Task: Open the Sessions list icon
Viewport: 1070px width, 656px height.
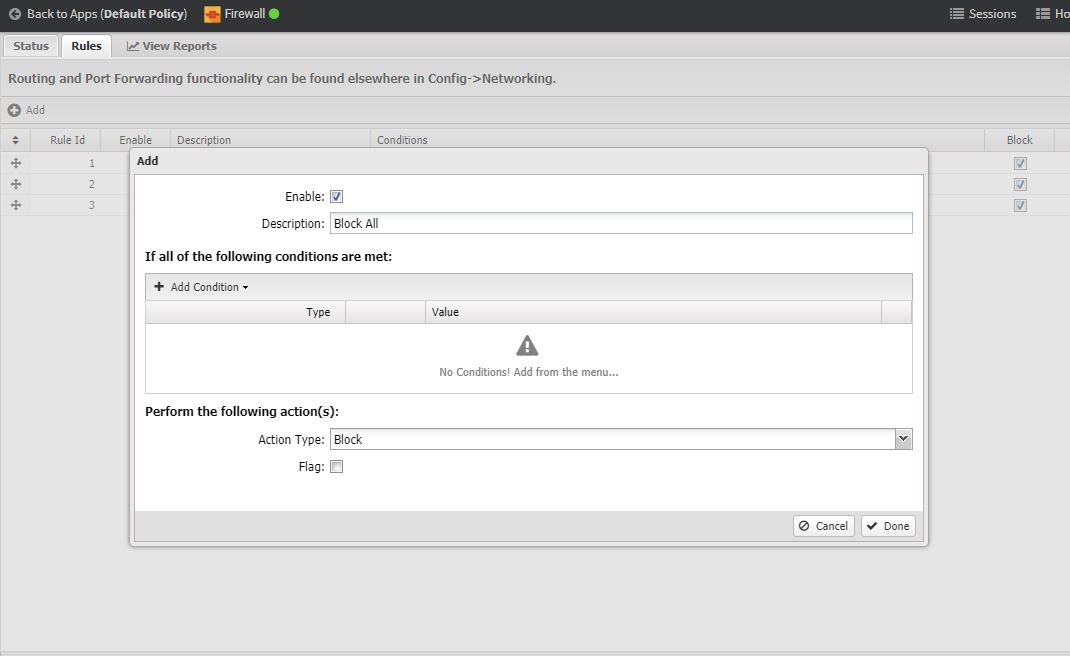Action: (x=957, y=14)
